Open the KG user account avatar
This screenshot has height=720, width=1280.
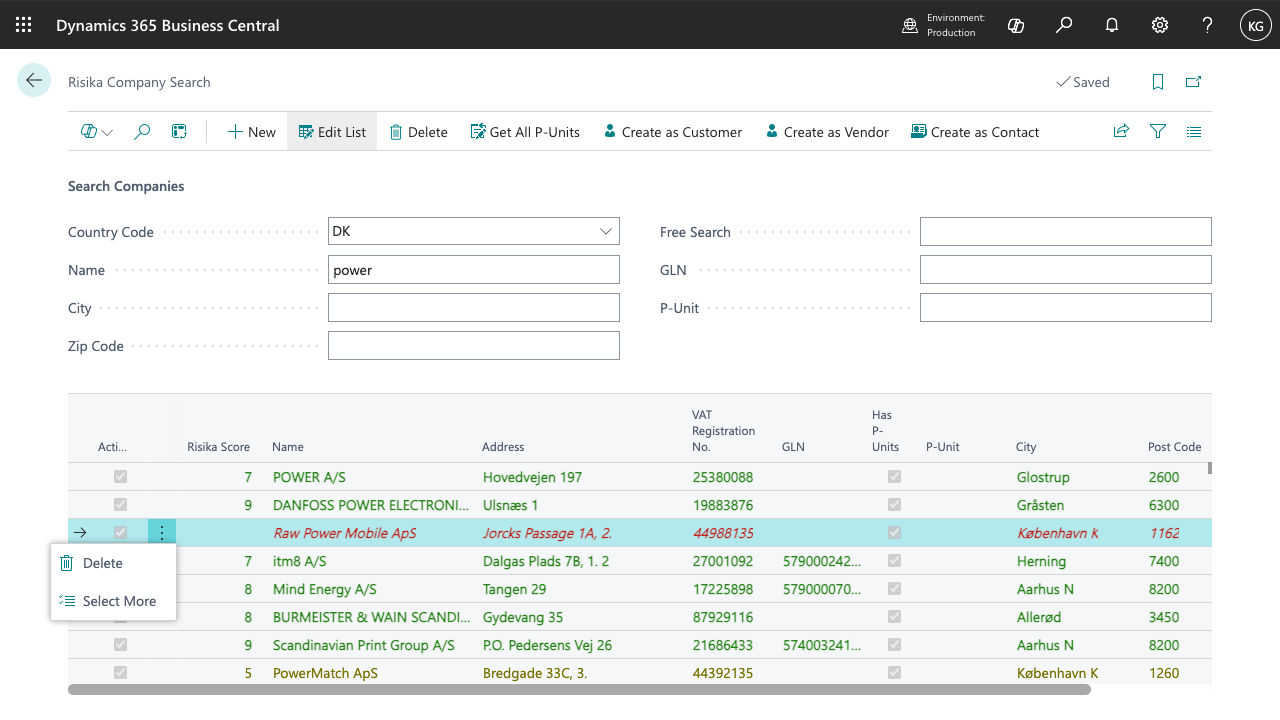click(1256, 25)
